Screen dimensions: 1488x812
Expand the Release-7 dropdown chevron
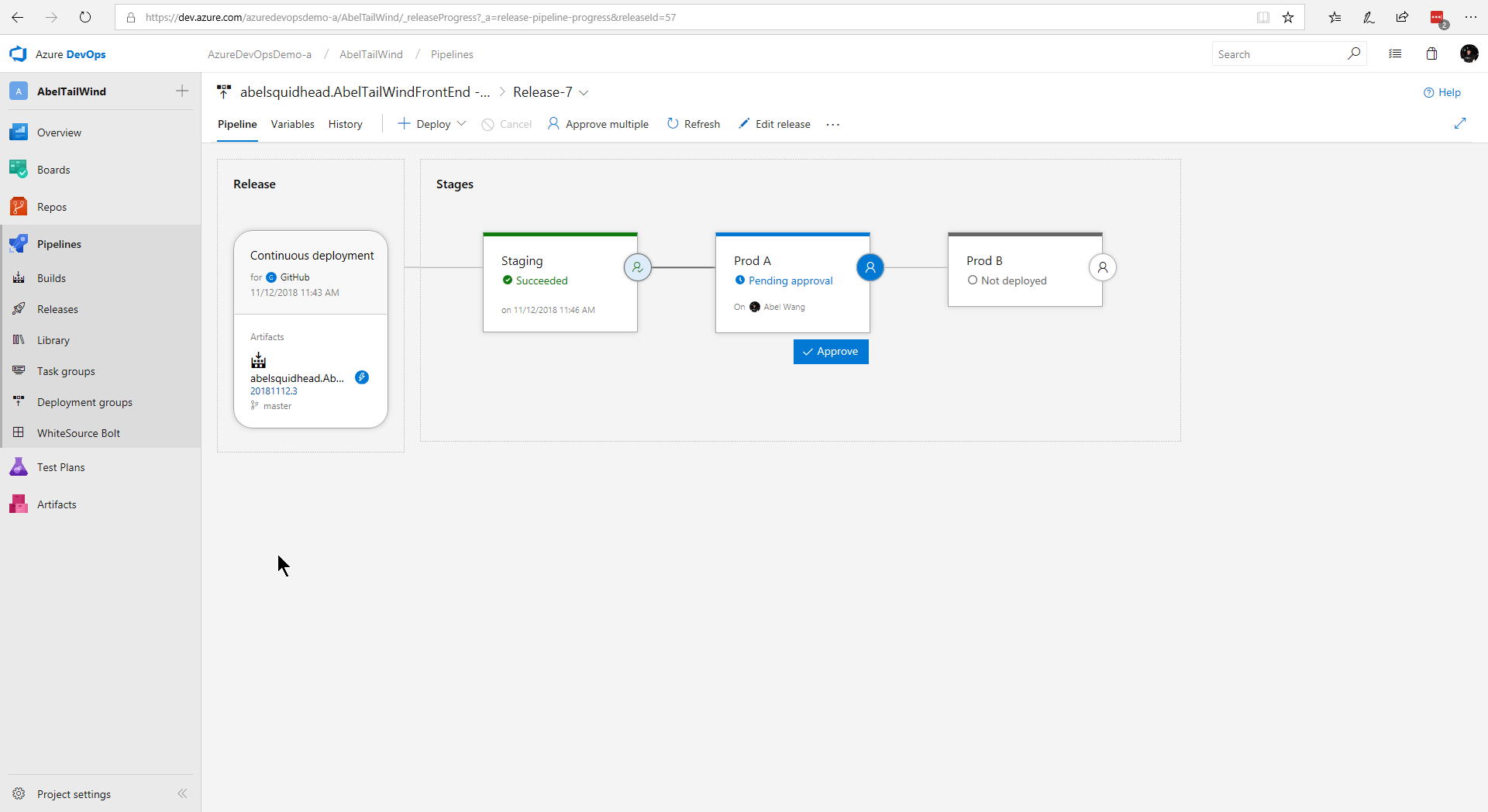[584, 93]
